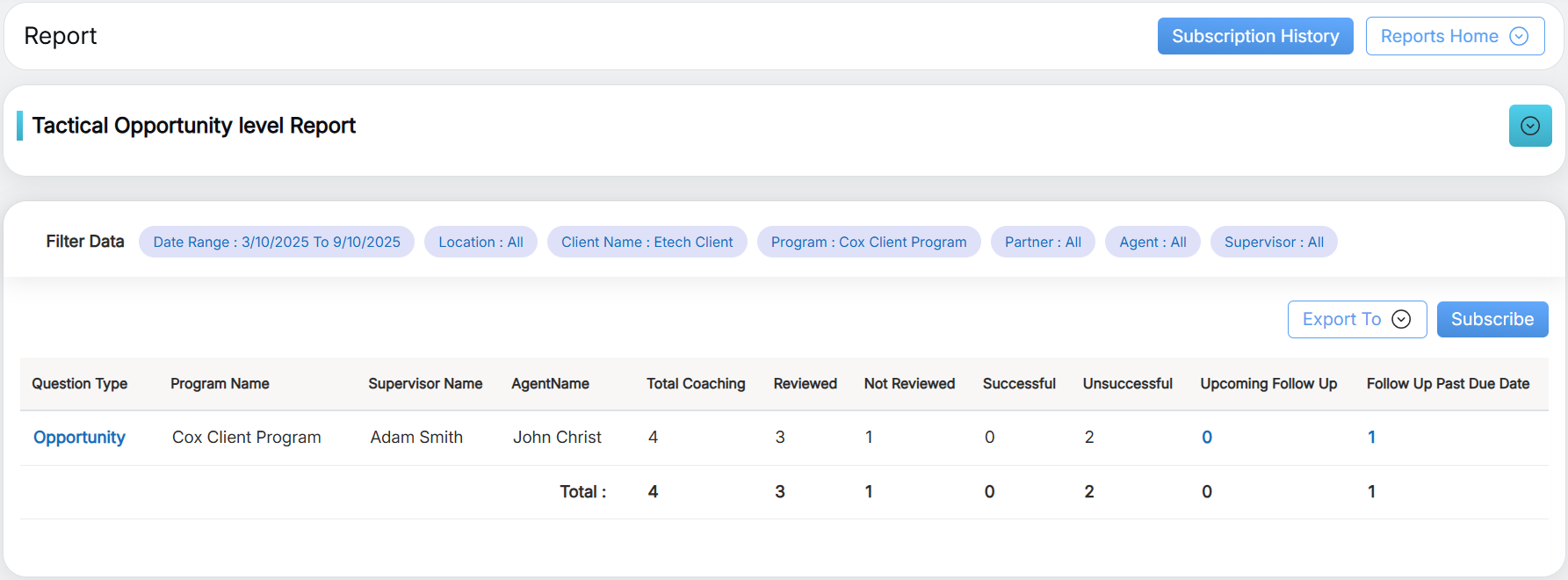Select the Agent: All filter chip

(x=1152, y=242)
